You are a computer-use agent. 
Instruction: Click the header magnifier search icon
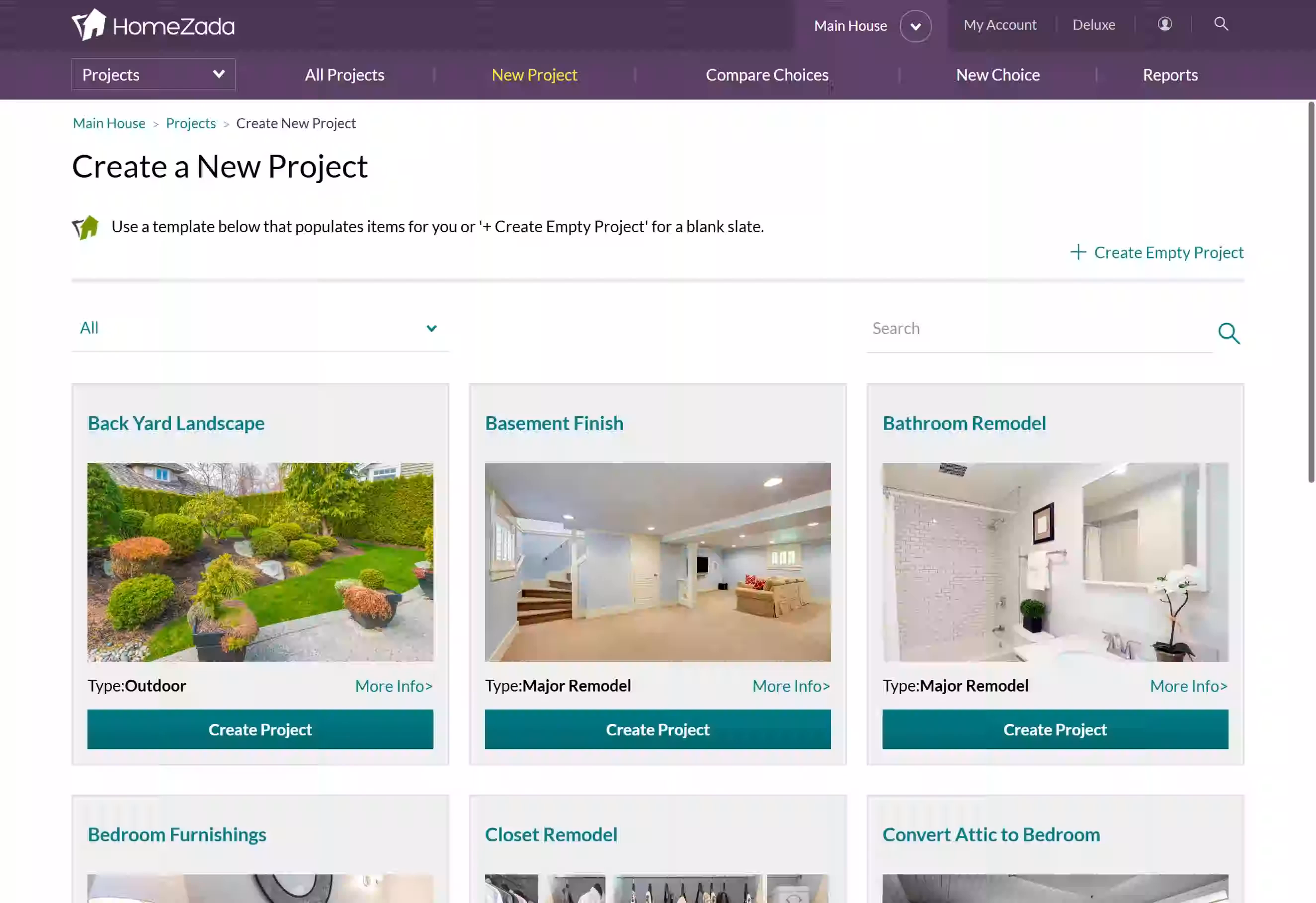click(1221, 24)
